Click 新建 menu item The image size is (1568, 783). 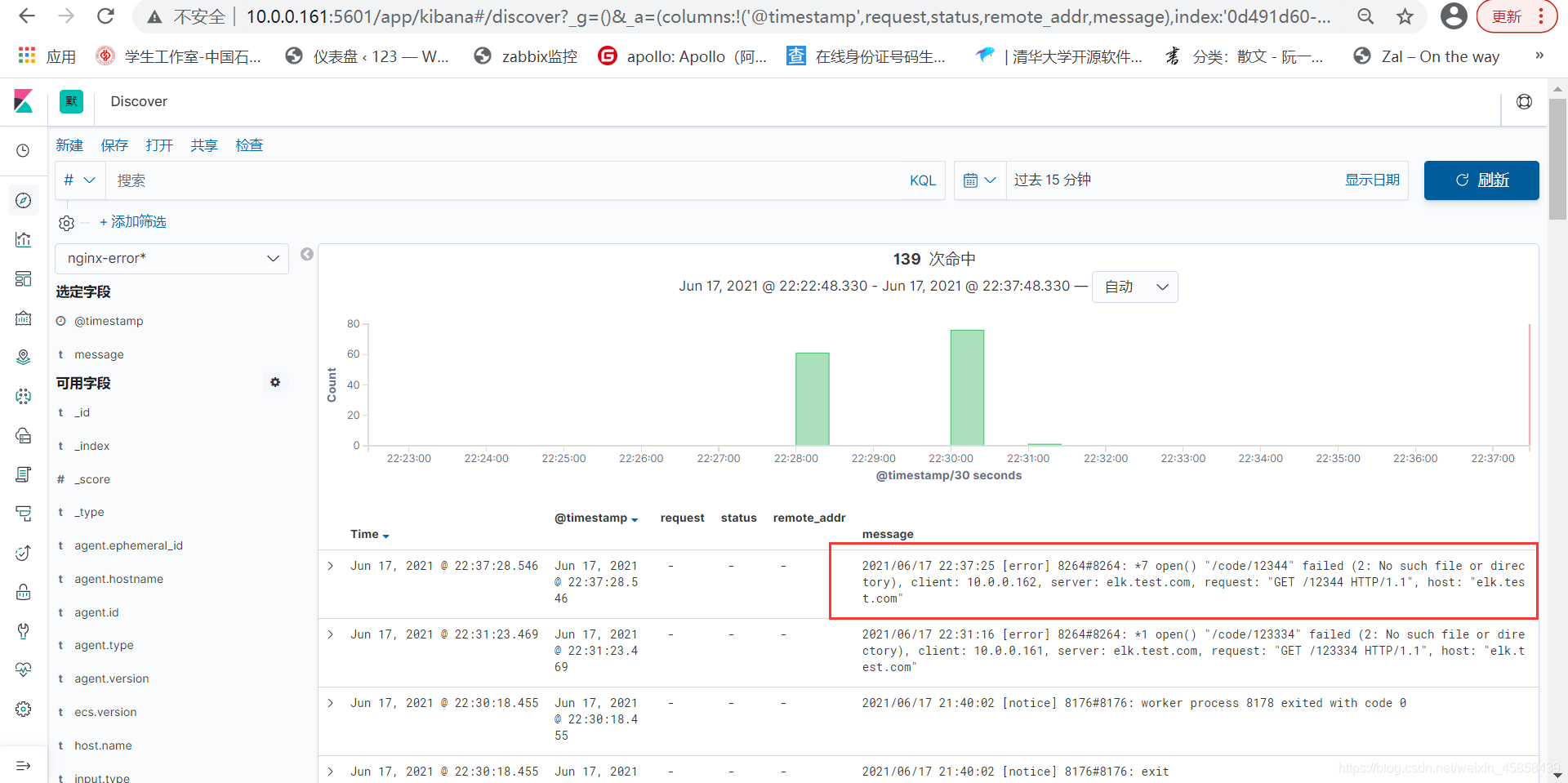click(69, 145)
